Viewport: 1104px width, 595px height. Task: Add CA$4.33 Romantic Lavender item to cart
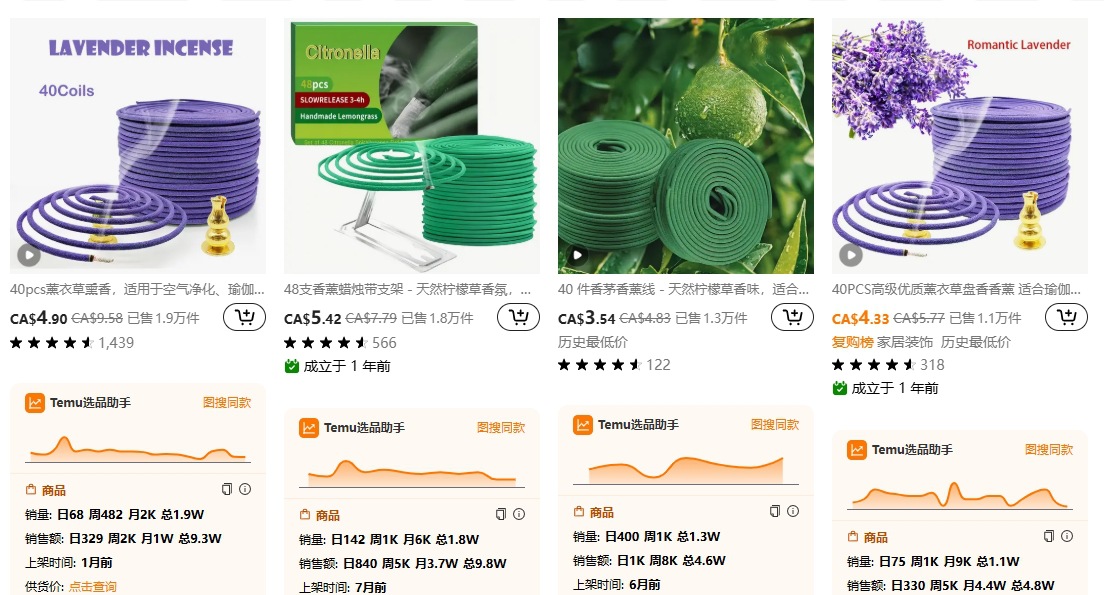click(1066, 317)
